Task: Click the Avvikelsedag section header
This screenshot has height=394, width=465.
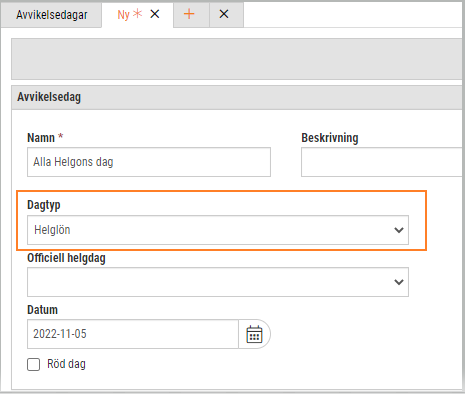Action: [237, 97]
